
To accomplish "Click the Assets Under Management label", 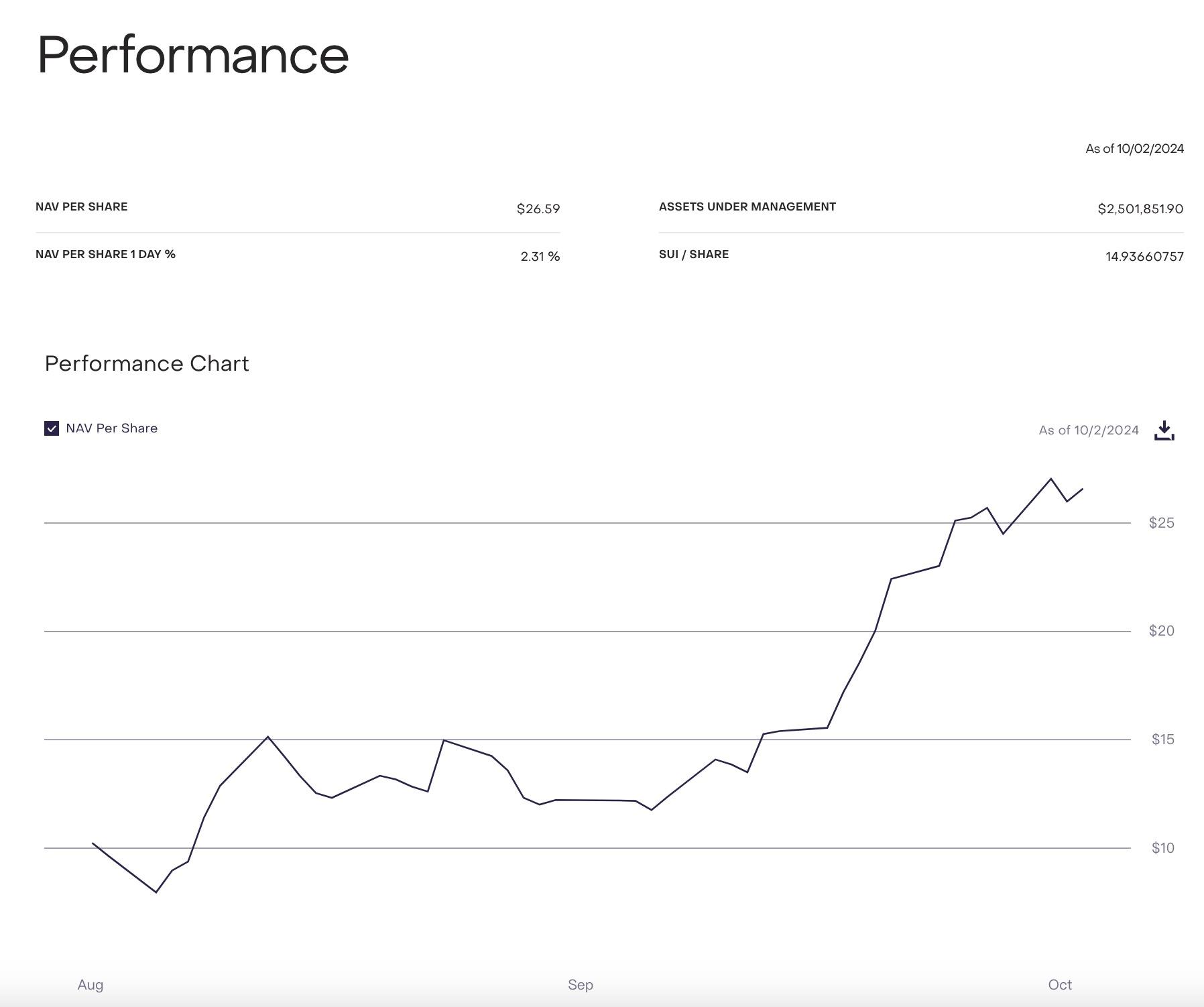I will [x=747, y=206].
